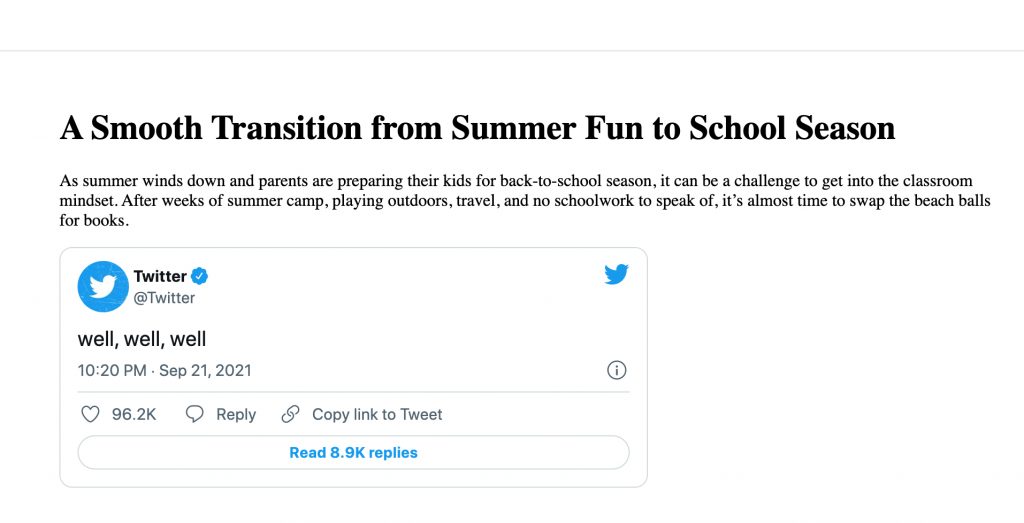Viewport: 1024px width, 523px height.
Task: Click the chain link icon
Action: tap(290, 414)
